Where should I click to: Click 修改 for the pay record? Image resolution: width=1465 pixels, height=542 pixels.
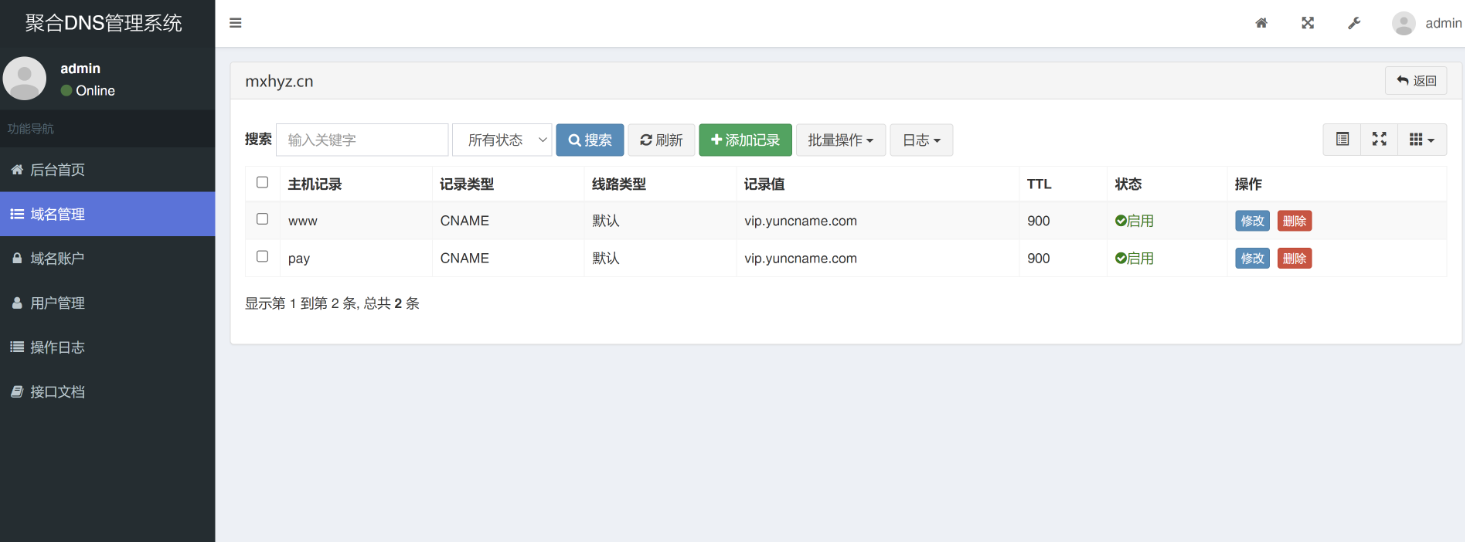pyautogui.click(x=1252, y=258)
